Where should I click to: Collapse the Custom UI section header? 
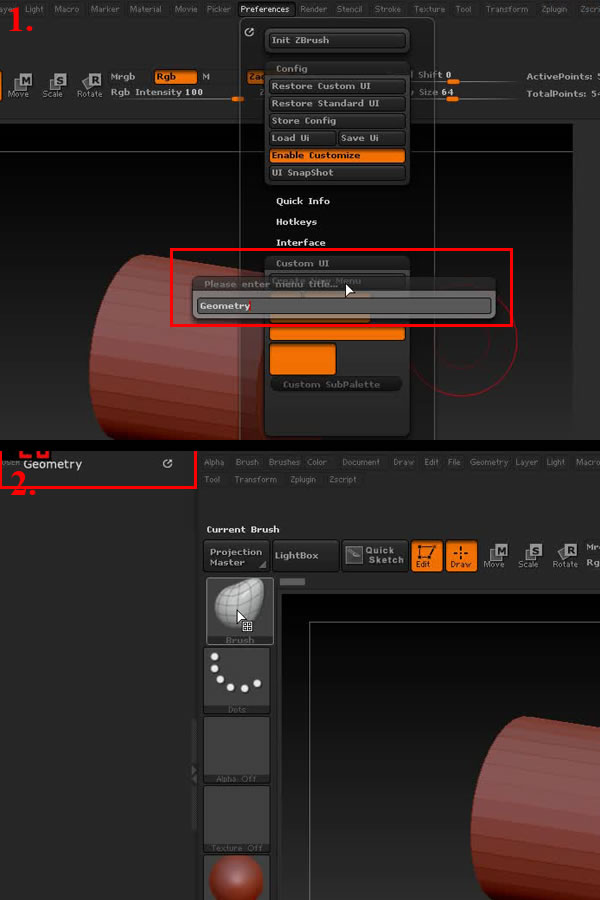click(x=302, y=263)
